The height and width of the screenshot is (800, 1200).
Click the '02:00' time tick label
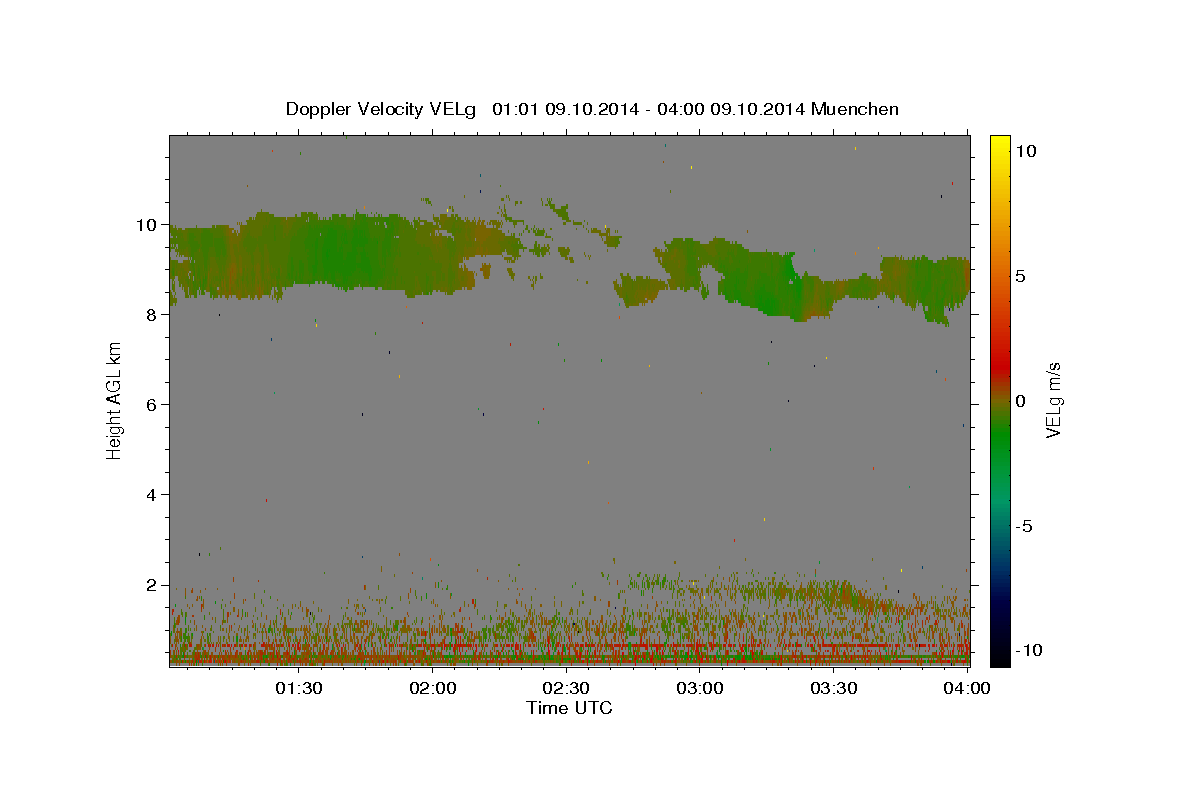(432, 688)
